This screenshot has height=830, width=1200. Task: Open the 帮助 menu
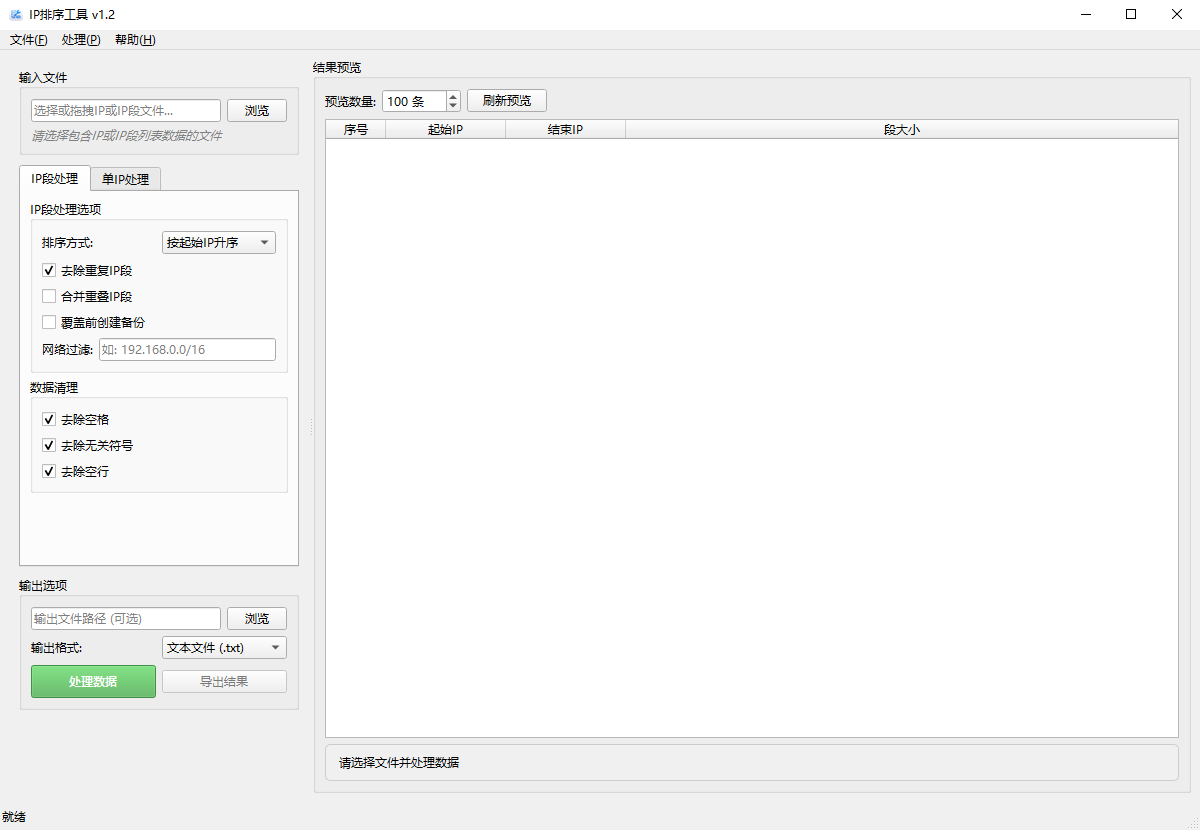(x=135, y=40)
